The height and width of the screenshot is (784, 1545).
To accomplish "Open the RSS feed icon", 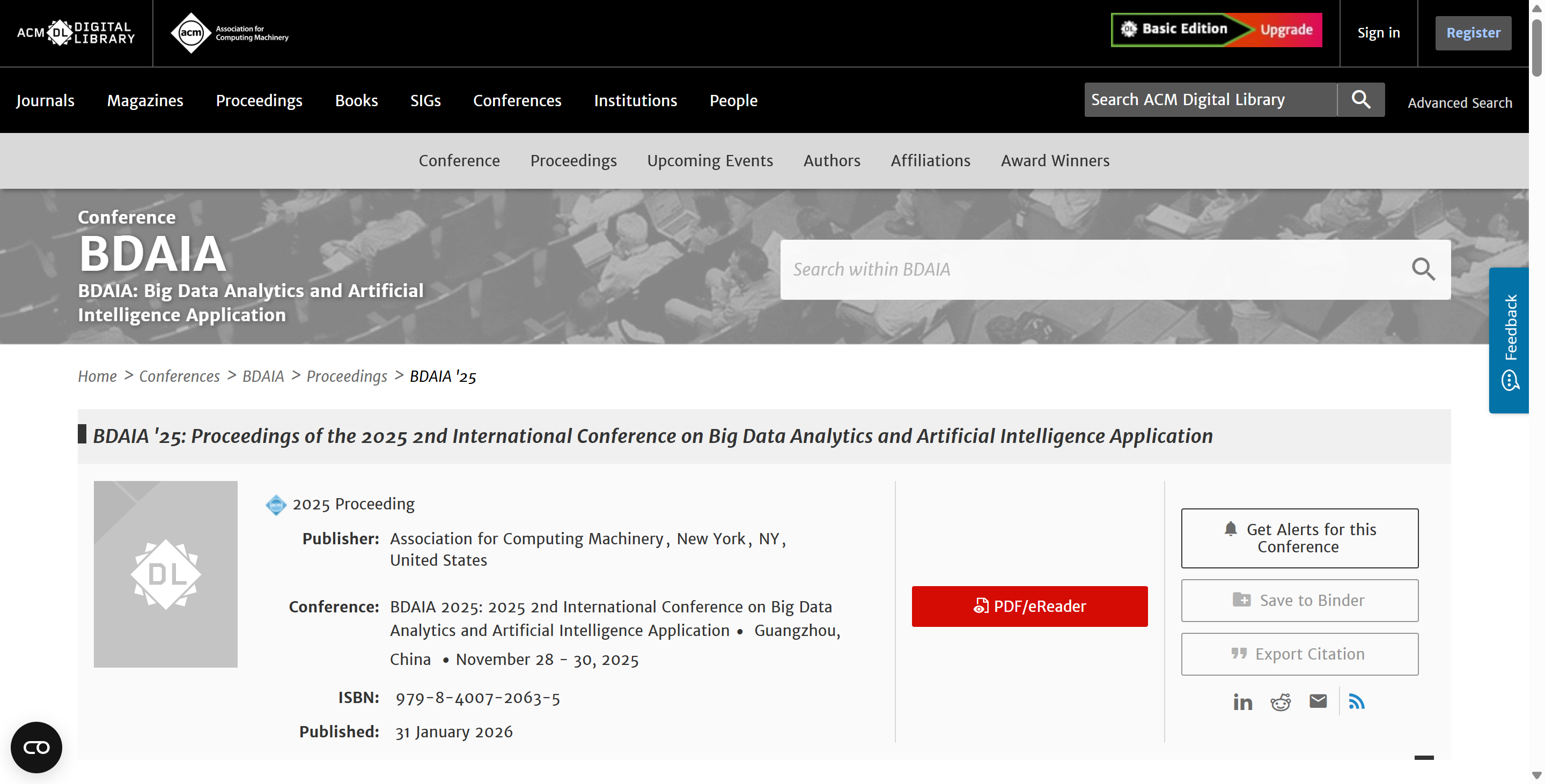I will tap(1356, 701).
